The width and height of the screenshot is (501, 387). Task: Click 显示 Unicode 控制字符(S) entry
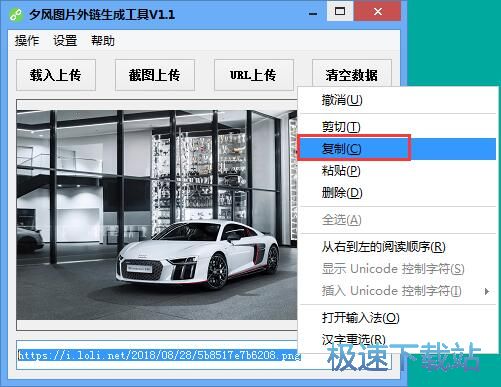point(397,269)
